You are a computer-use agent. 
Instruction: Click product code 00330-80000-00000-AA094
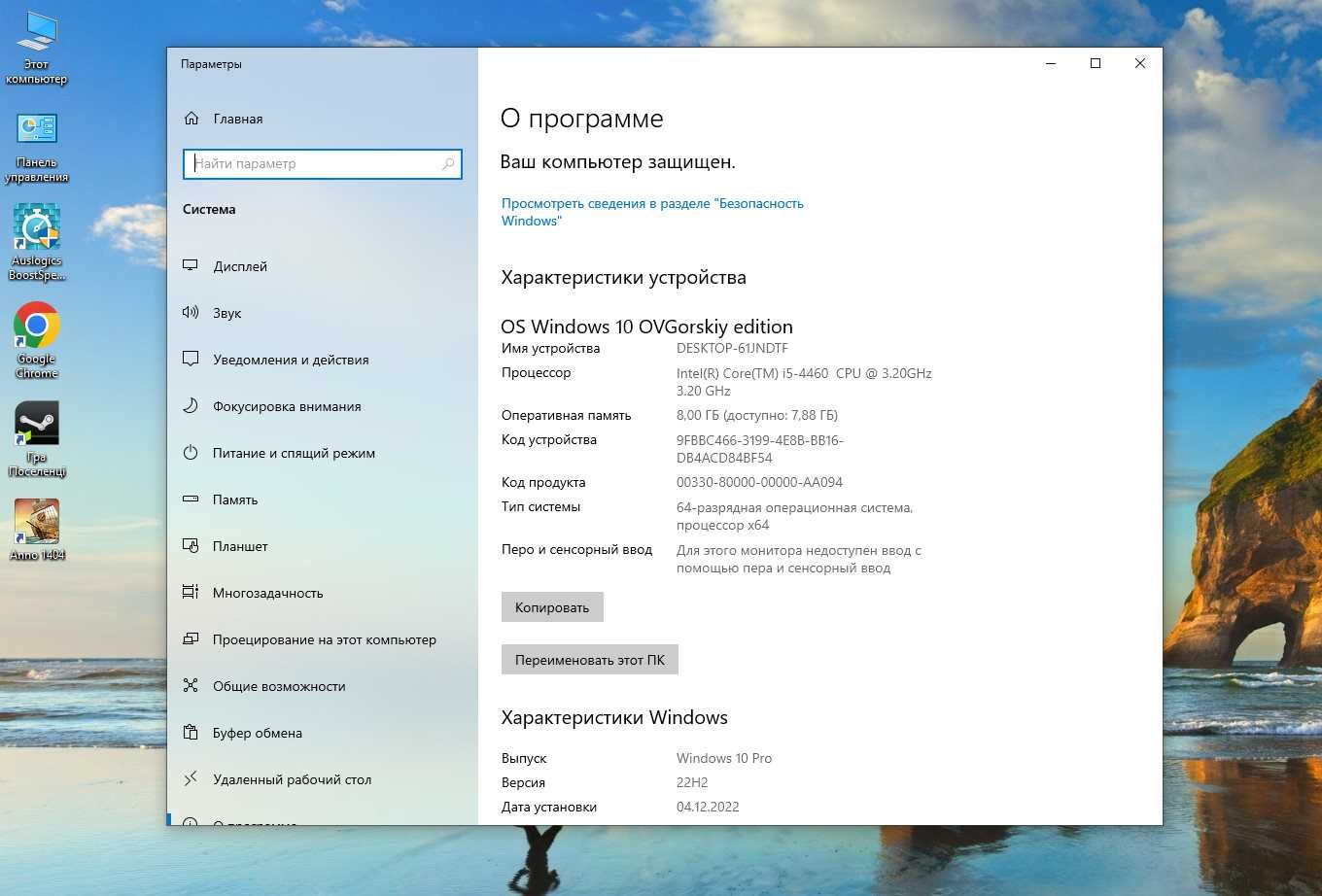(759, 482)
